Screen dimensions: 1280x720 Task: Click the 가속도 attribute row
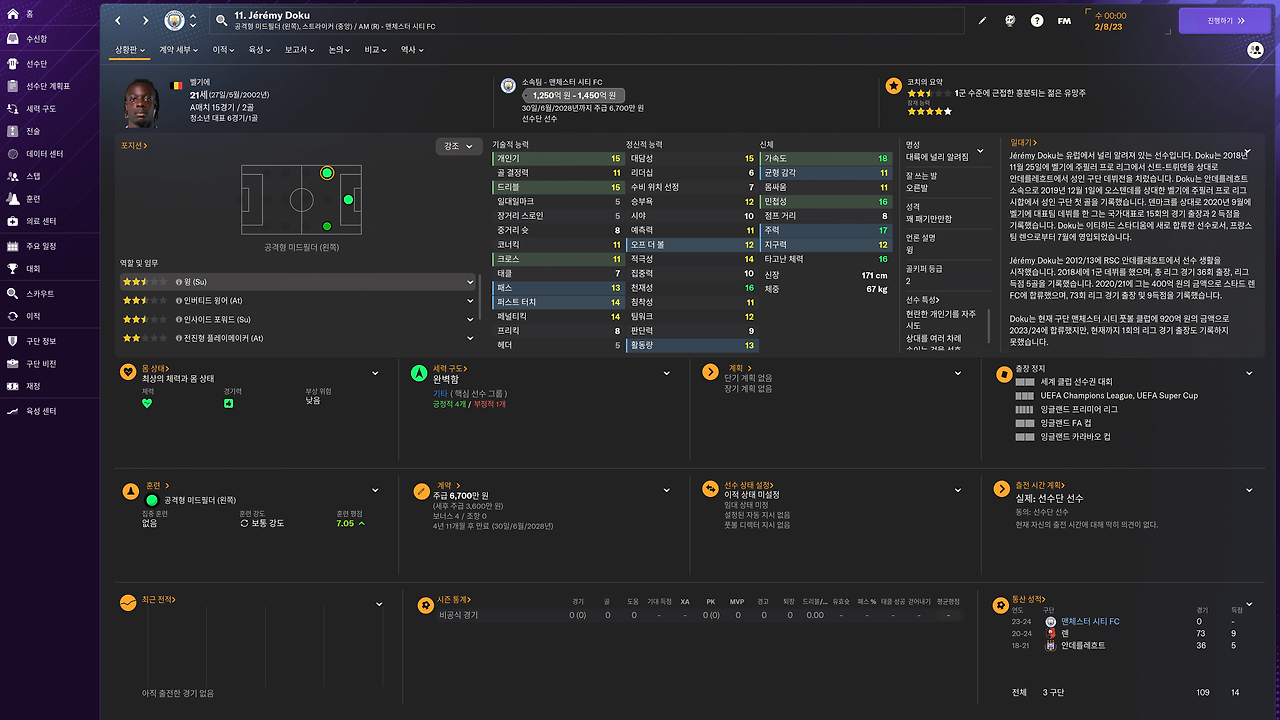point(826,158)
